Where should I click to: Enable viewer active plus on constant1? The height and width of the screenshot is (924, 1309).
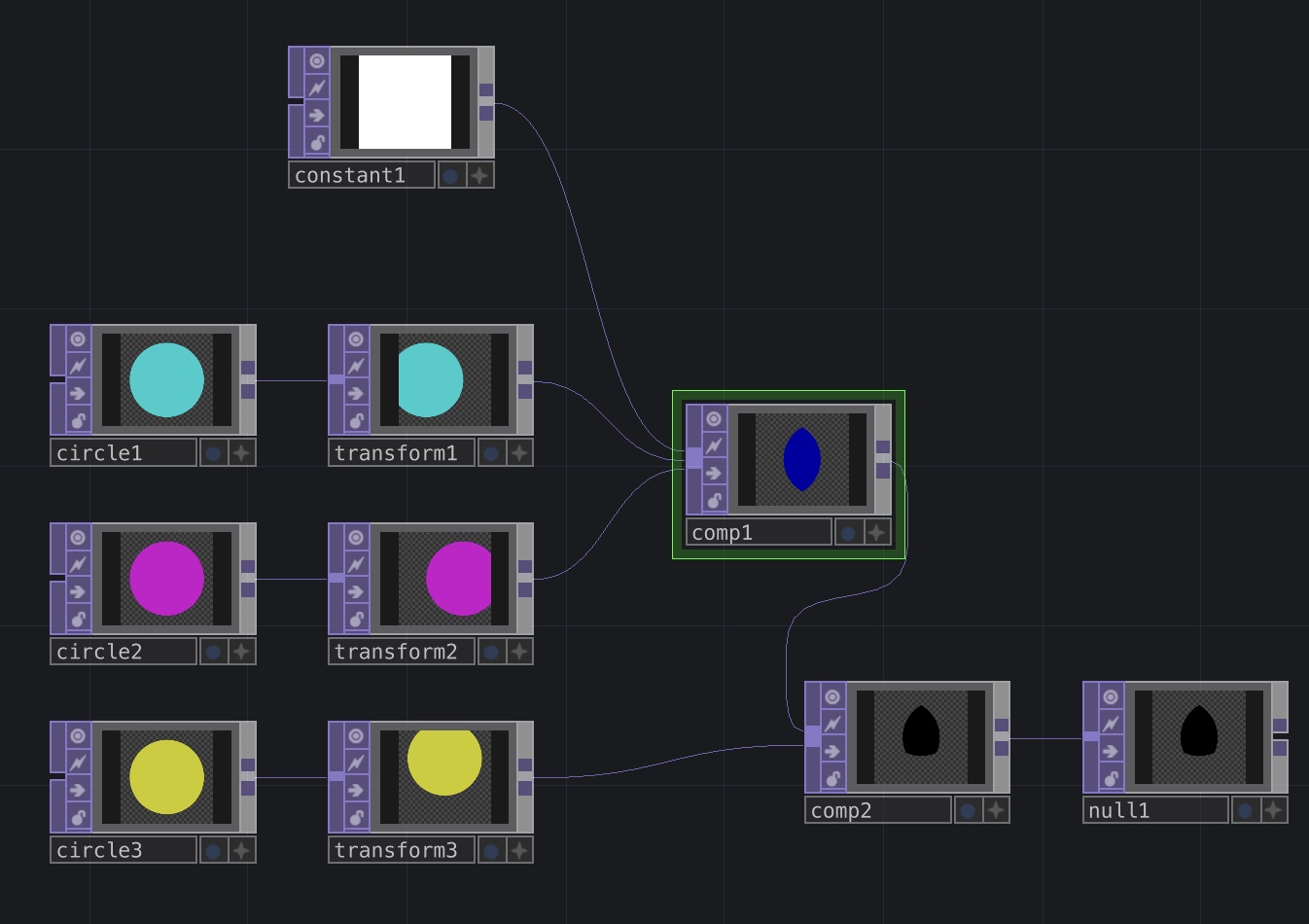click(480, 175)
